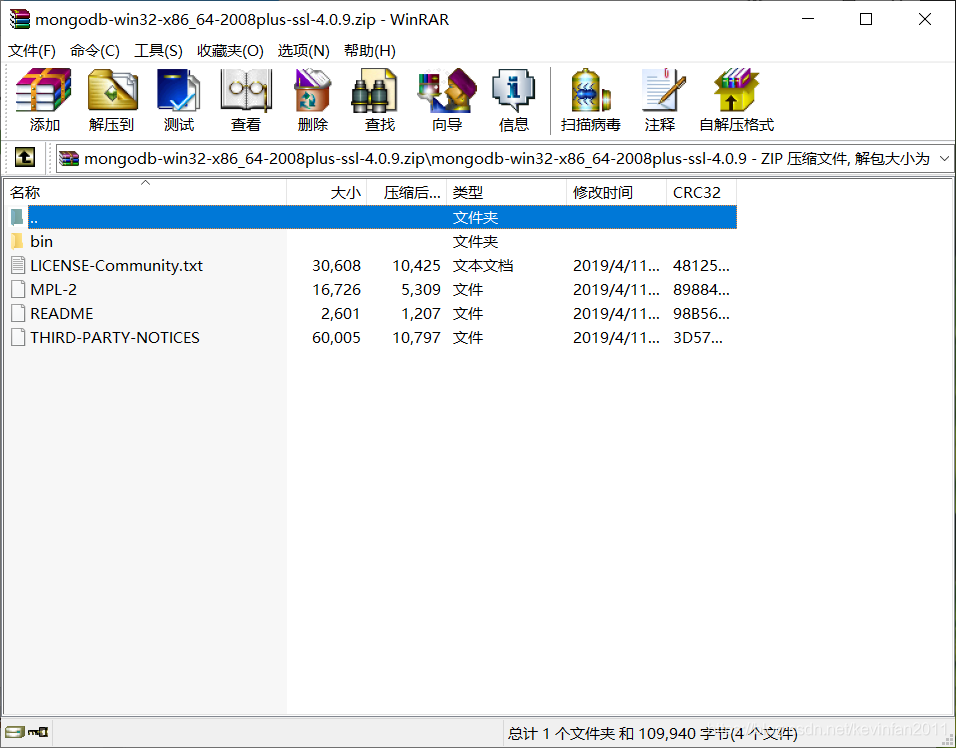Click the 自解压格式 (SFX) icon
Viewport: 956px width, 748px height.
[x=736, y=90]
